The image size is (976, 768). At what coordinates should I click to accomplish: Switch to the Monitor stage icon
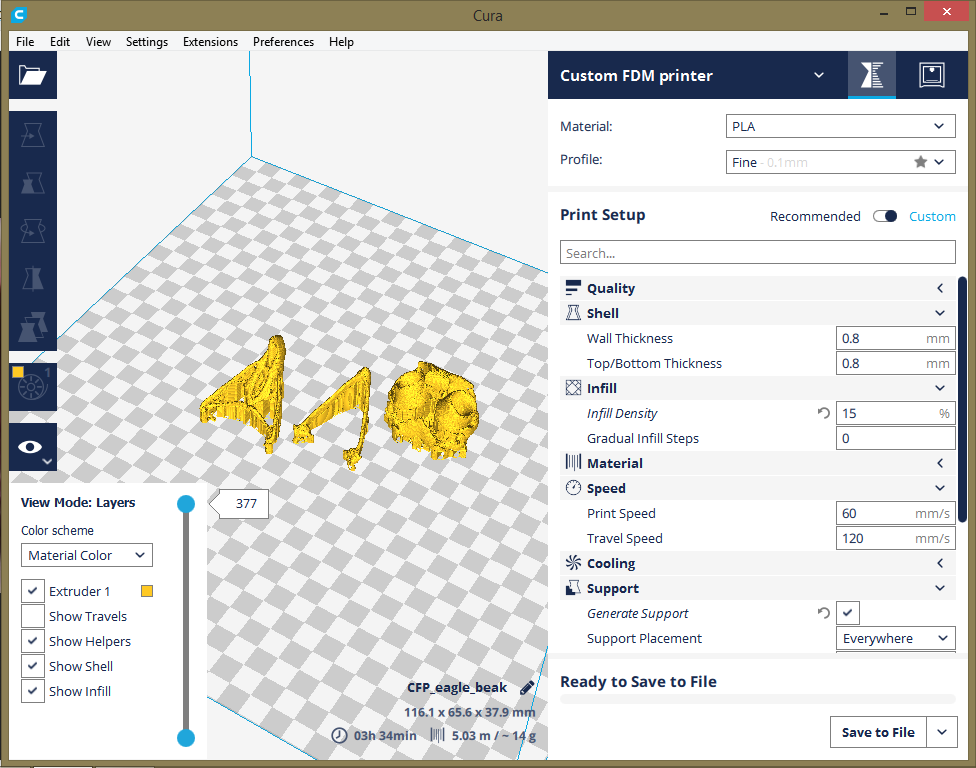pyautogui.click(x=931, y=75)
